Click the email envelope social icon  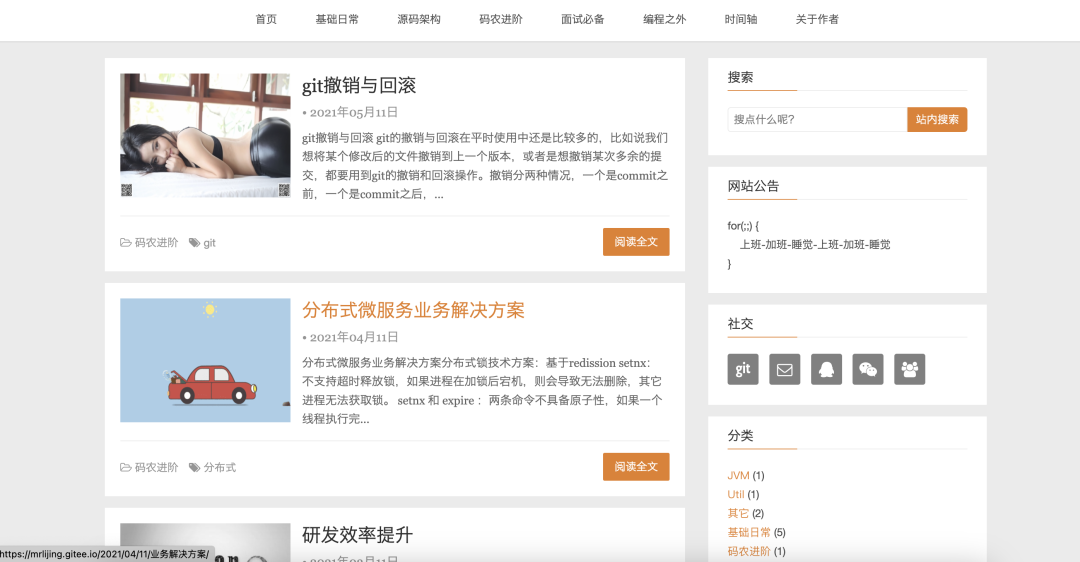point(785,369)
